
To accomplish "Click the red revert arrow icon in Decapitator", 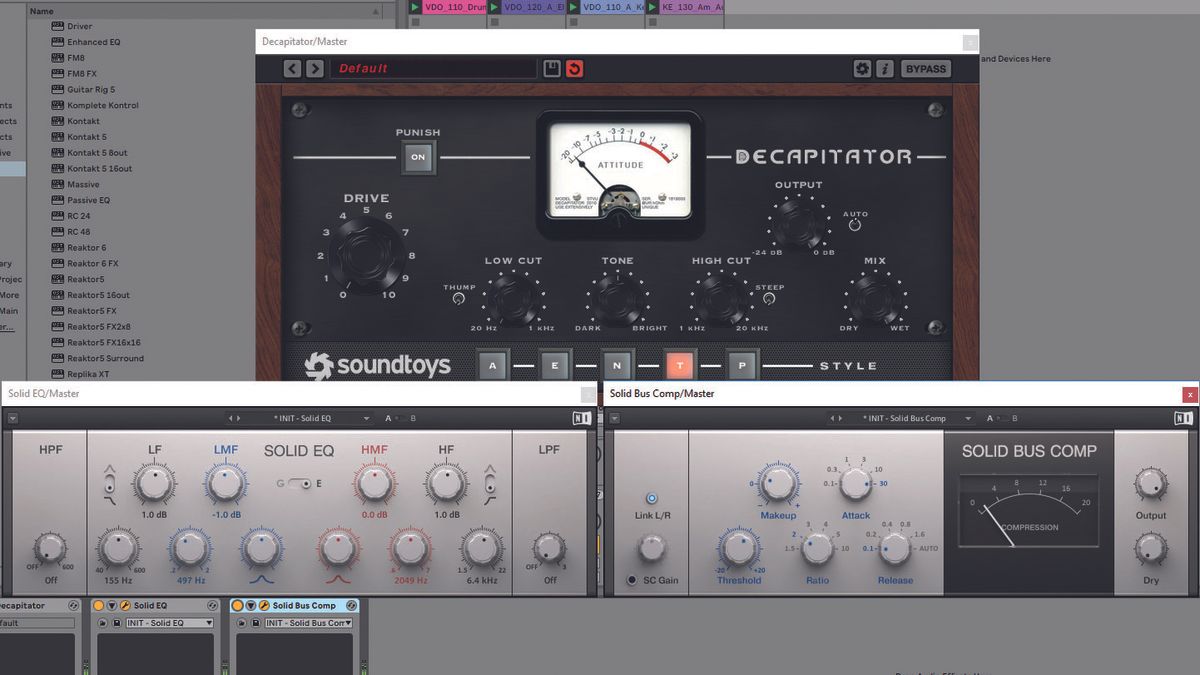I will (x=572, y=68).
